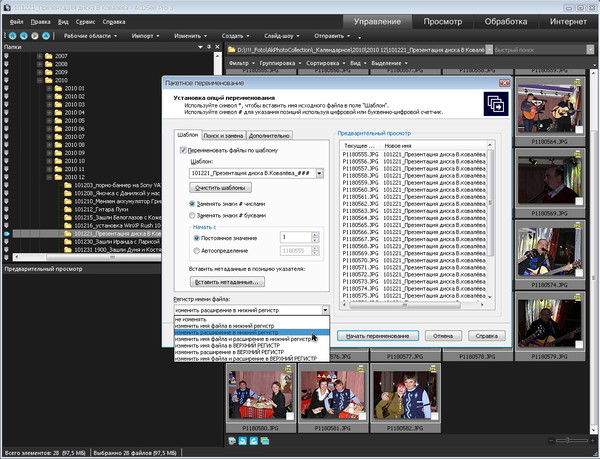Click the Шаблон template text field
Image resolution: width=600 pixels, height=459 pixels.
253,173
